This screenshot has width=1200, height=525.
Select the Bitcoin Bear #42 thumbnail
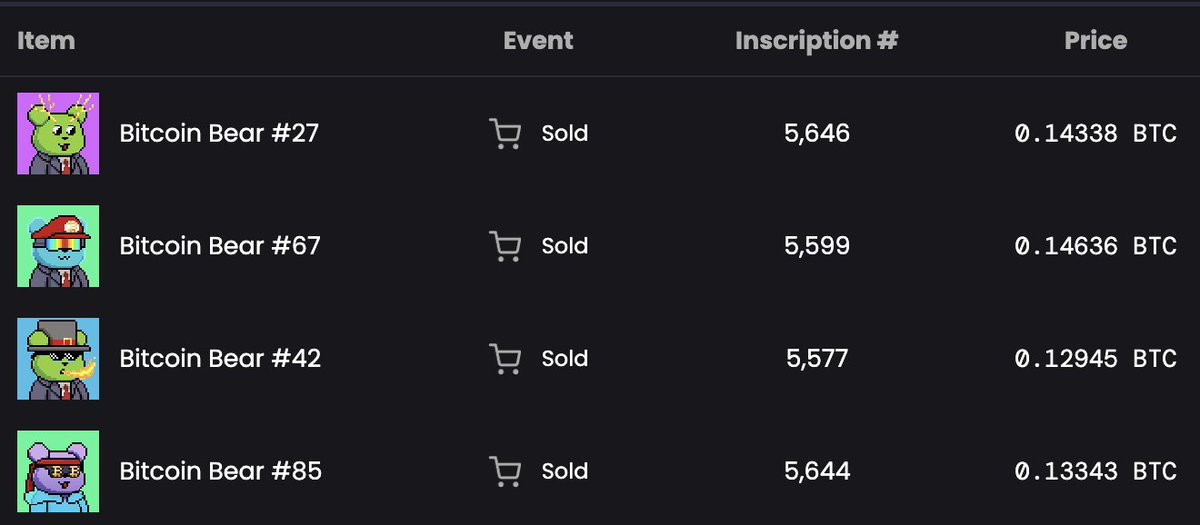(x=58, y=359)
